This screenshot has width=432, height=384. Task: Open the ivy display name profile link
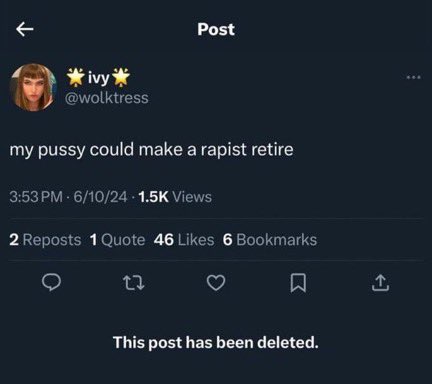click(98, 77)
